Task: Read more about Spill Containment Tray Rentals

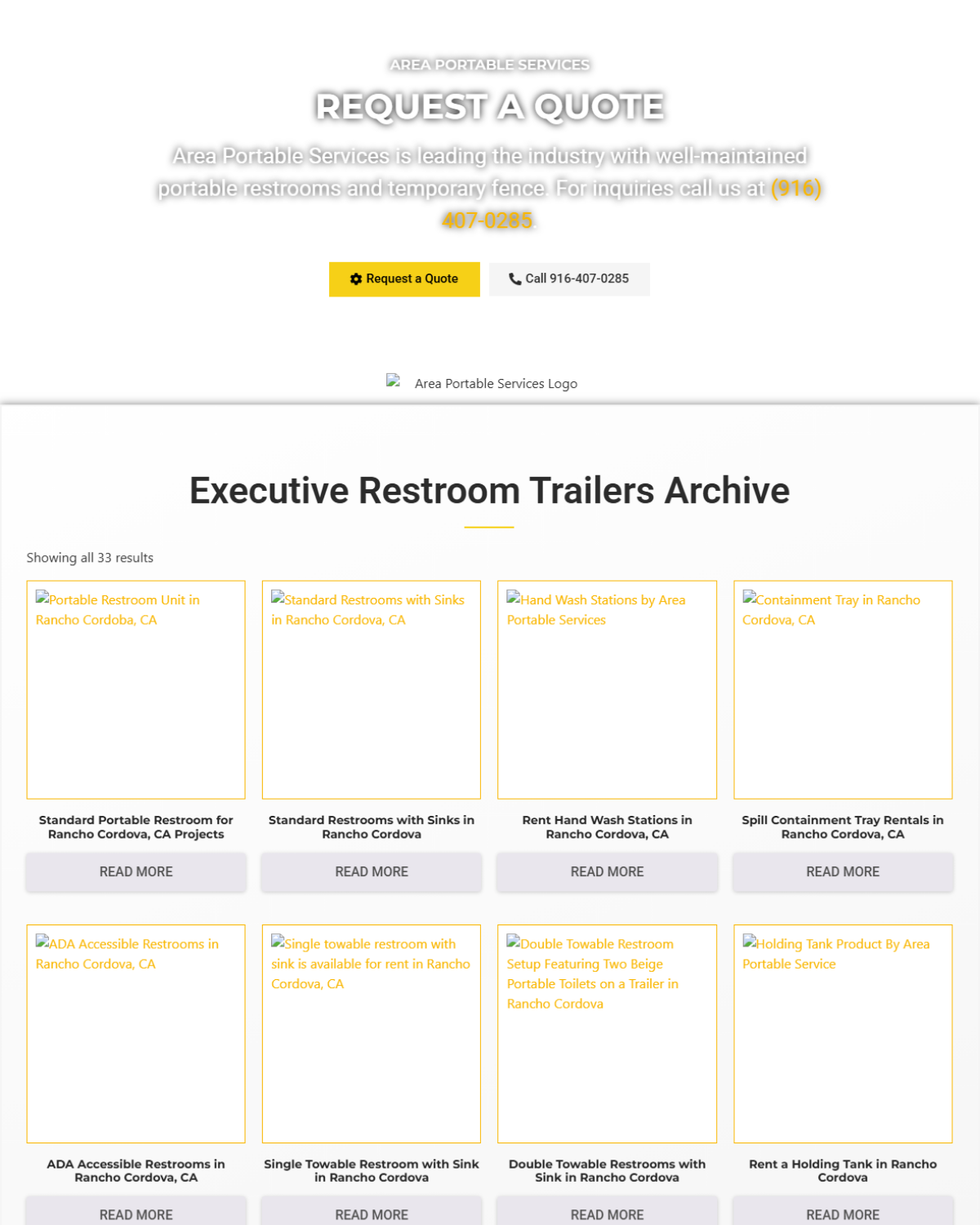Action: click(843, 871)
